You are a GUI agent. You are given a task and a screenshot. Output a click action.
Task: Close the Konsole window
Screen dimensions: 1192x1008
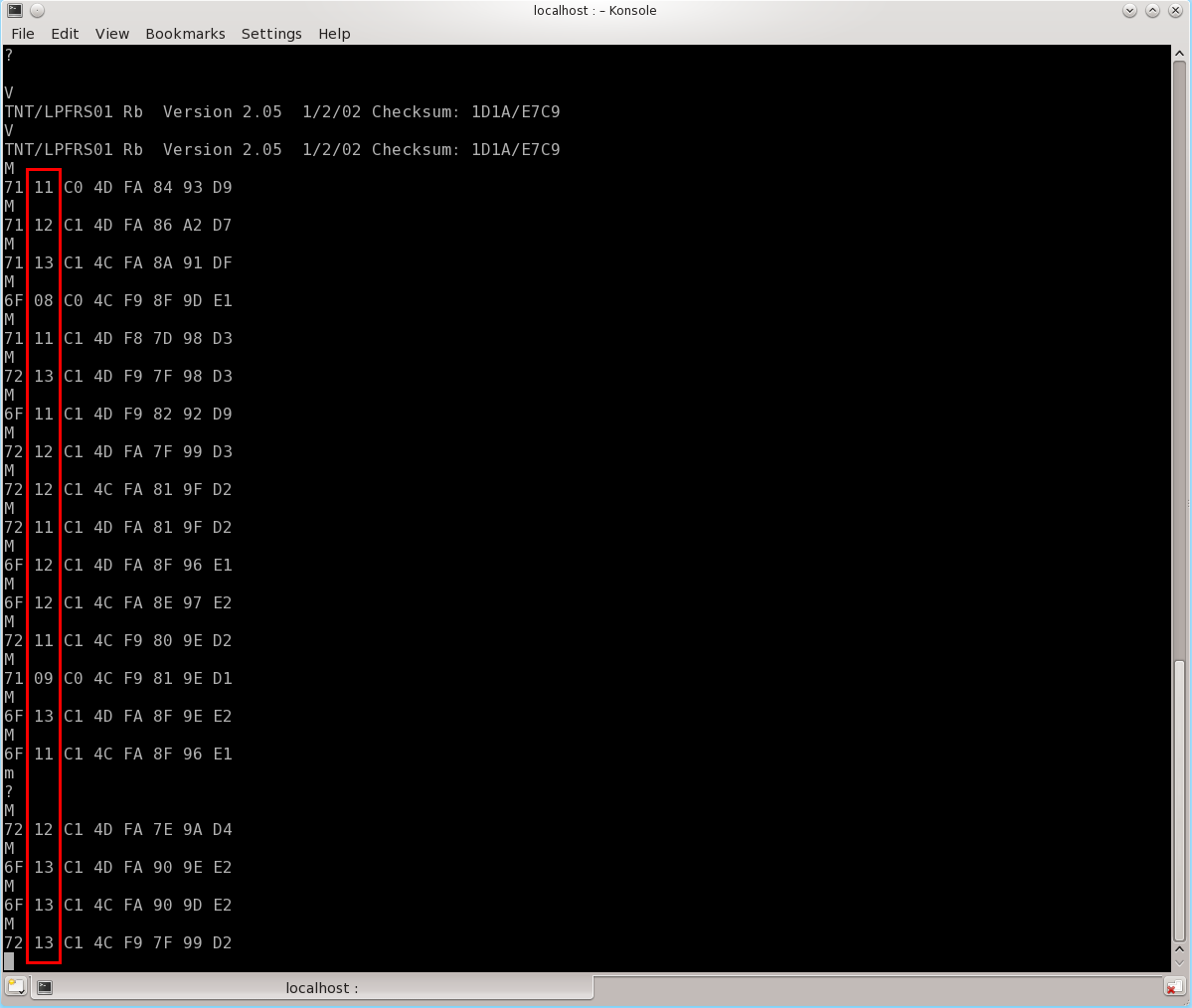(1175, 11)
